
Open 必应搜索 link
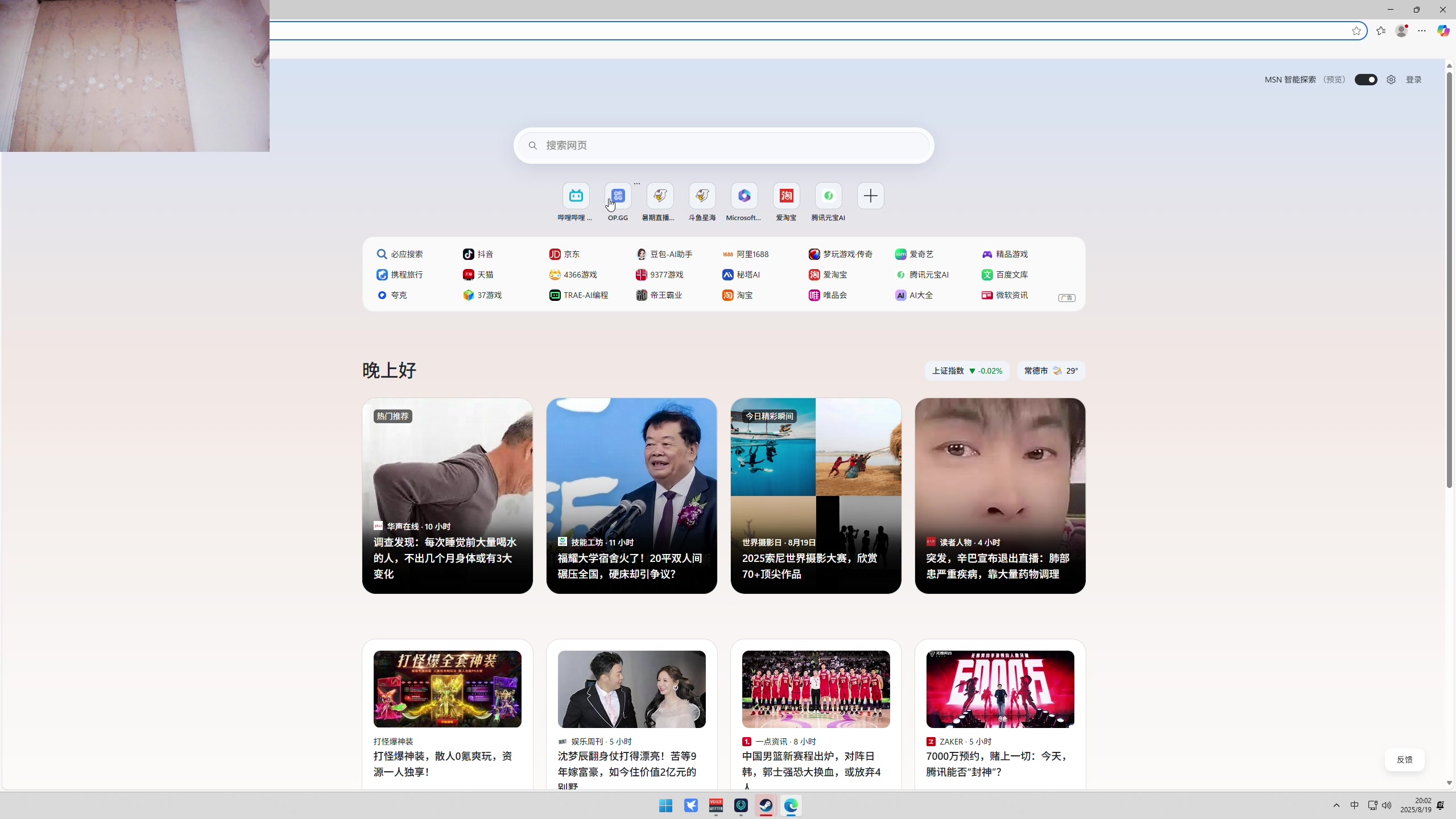tap(399, 254)
